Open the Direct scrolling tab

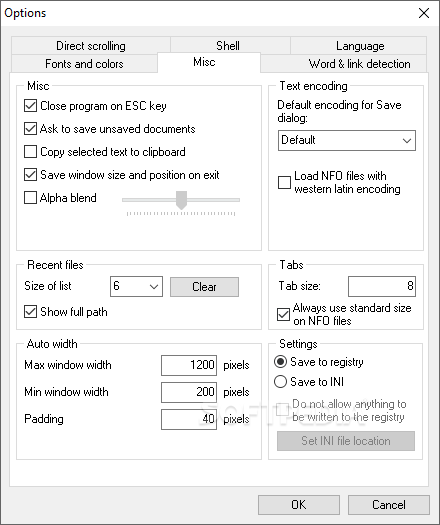coord(91,46)
